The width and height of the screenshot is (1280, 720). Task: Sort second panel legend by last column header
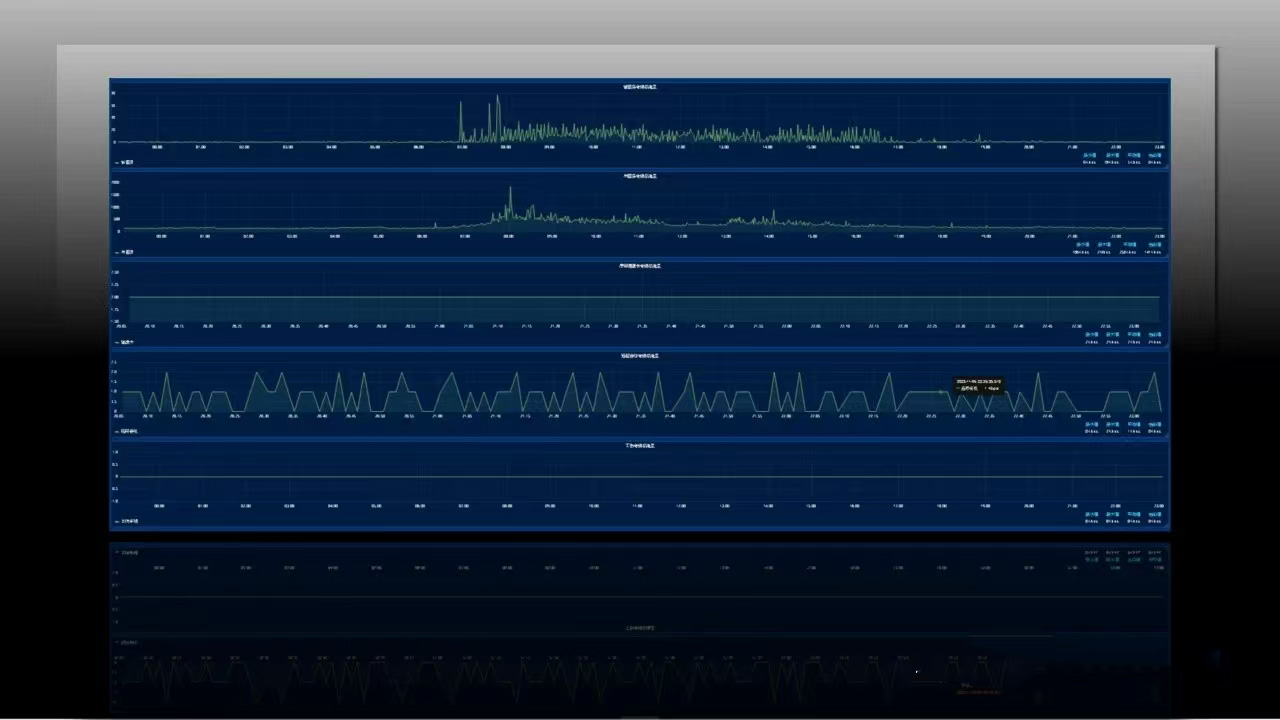click(x=1155, y=245)
